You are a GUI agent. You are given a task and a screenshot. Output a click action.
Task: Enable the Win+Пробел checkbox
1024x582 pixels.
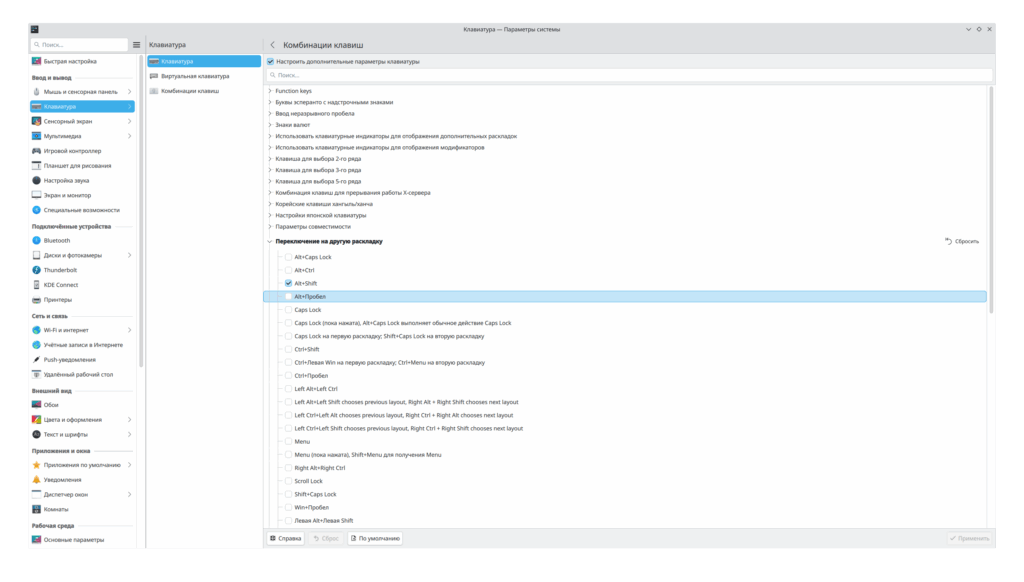pyautogui.click(x=289, y=508)
